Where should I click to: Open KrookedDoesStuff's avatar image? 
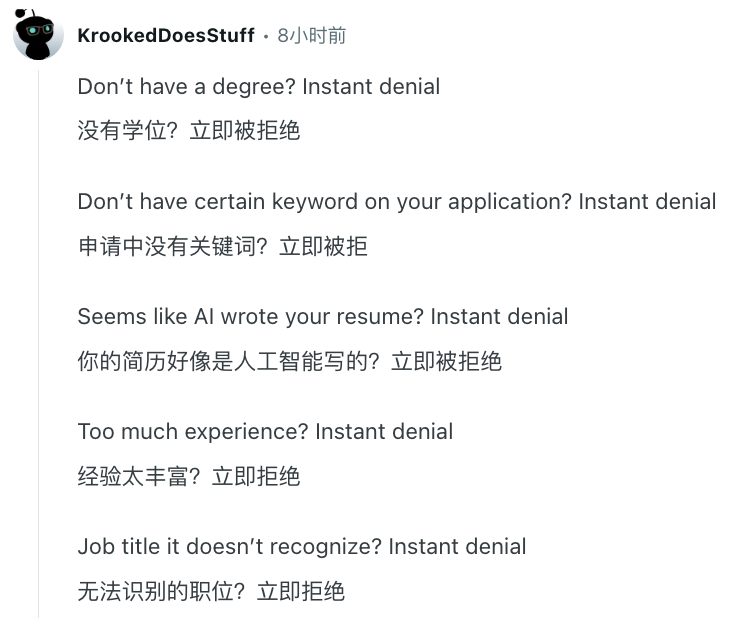coord(38,35)
